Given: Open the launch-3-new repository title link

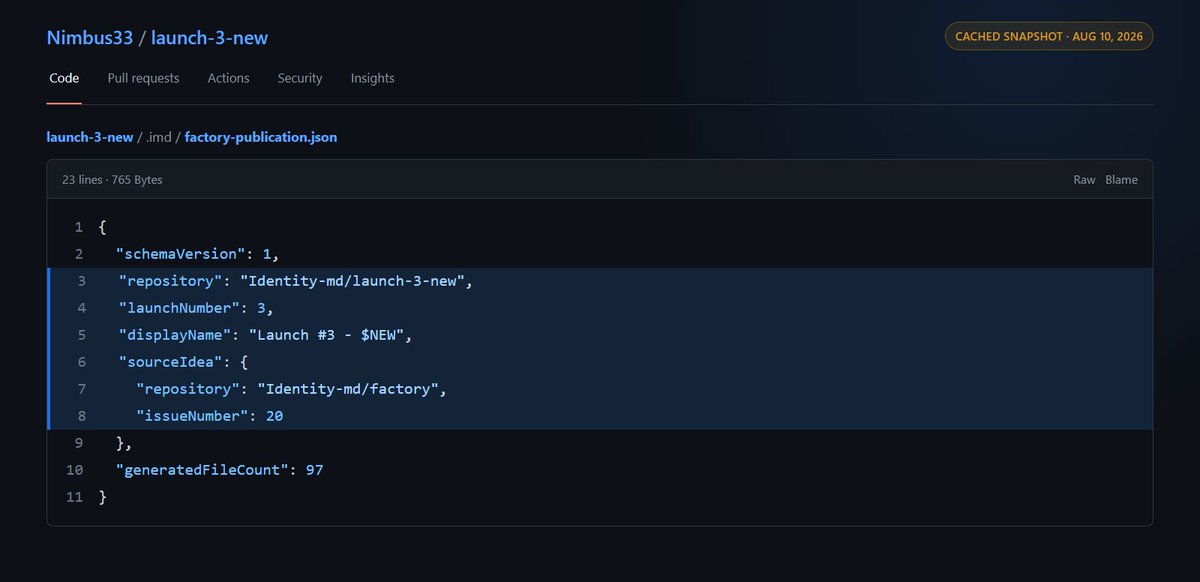Looking at the screenshot, I should pyautogui.click(x=209, y=38).
